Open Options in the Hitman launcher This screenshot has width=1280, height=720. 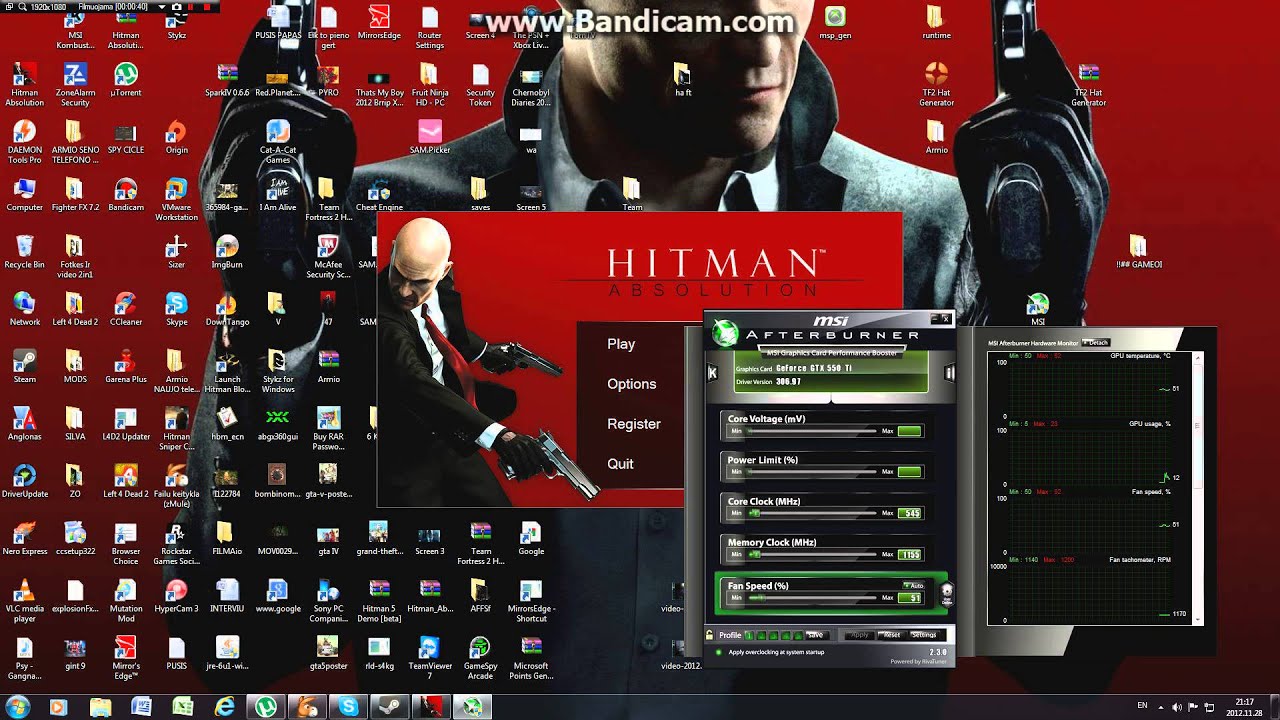pyautogui.click(x=632, y=384)
